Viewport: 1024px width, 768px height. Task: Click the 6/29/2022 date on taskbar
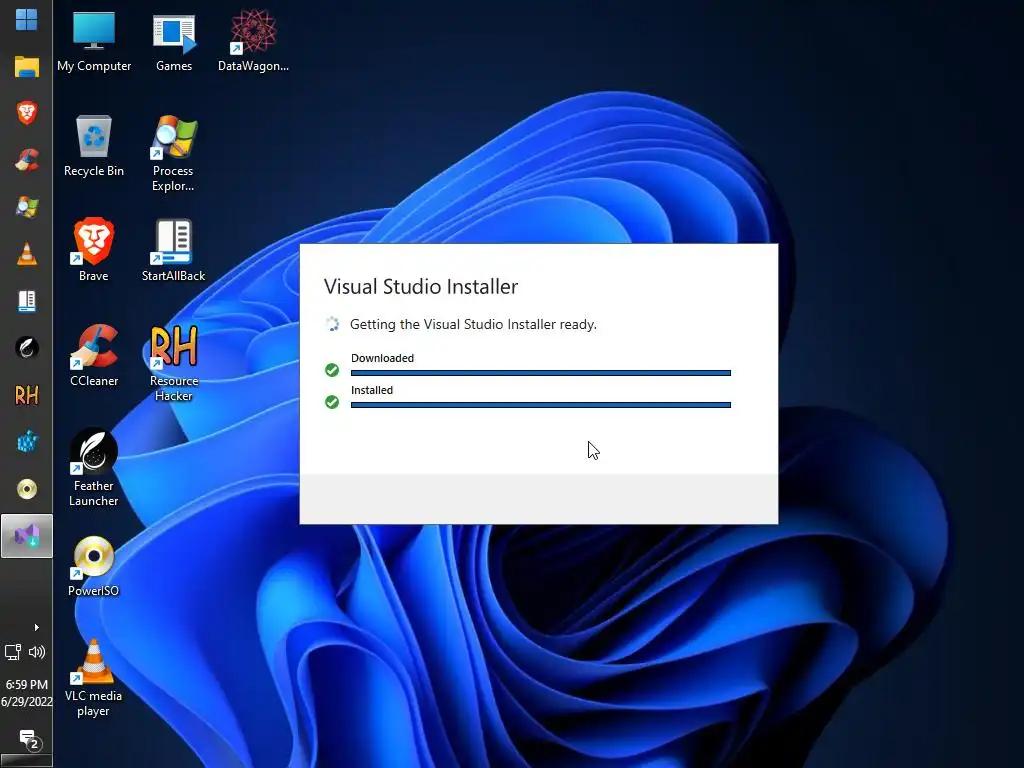(27, 701)
